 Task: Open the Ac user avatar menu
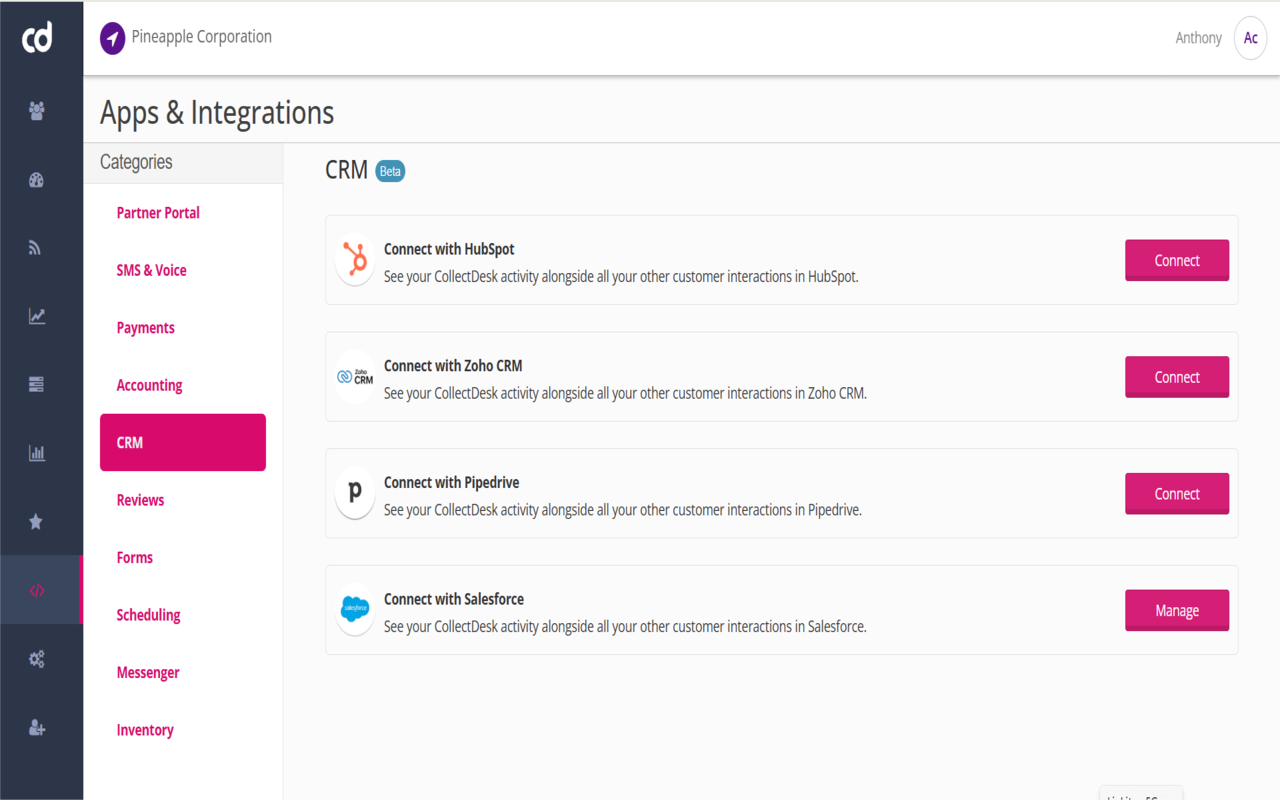[1250, 38]
